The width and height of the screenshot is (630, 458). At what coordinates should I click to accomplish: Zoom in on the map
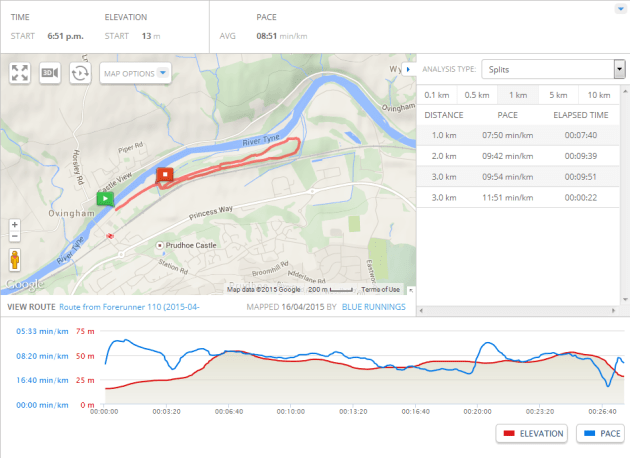(14, 225)
